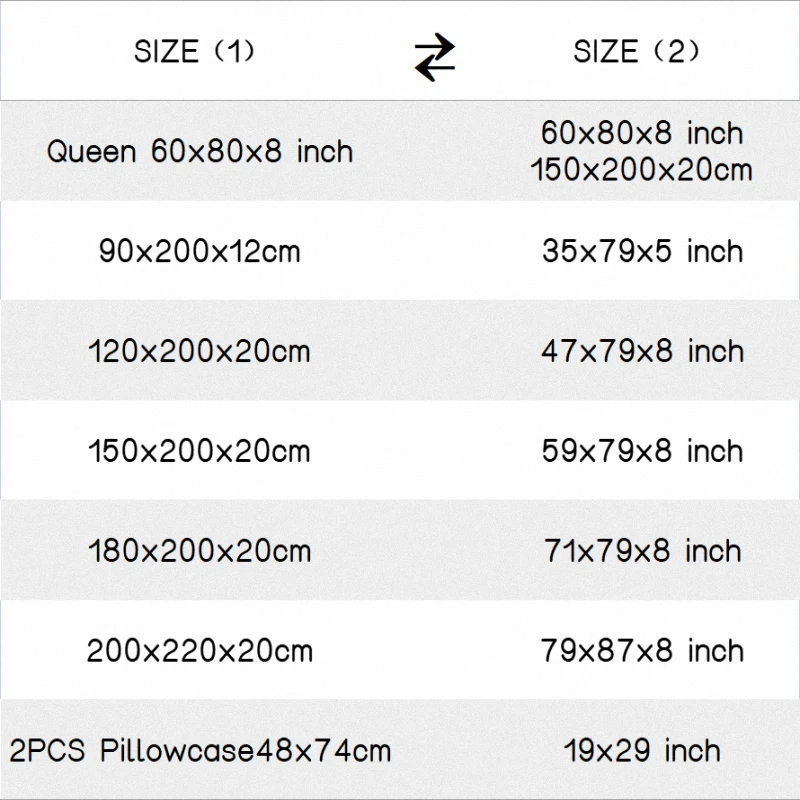800x800 pixels.
Task: Click the 59x79x8 inch value
Action: coord(642,451)
